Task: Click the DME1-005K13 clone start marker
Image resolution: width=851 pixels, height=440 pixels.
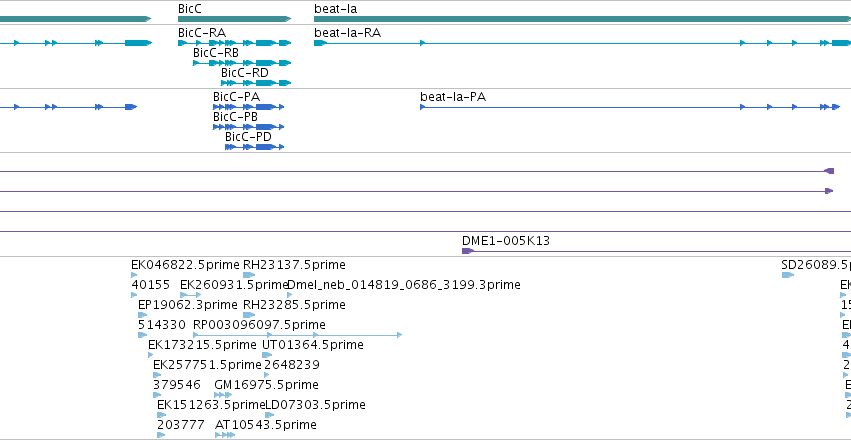Action: click(467, 251)
